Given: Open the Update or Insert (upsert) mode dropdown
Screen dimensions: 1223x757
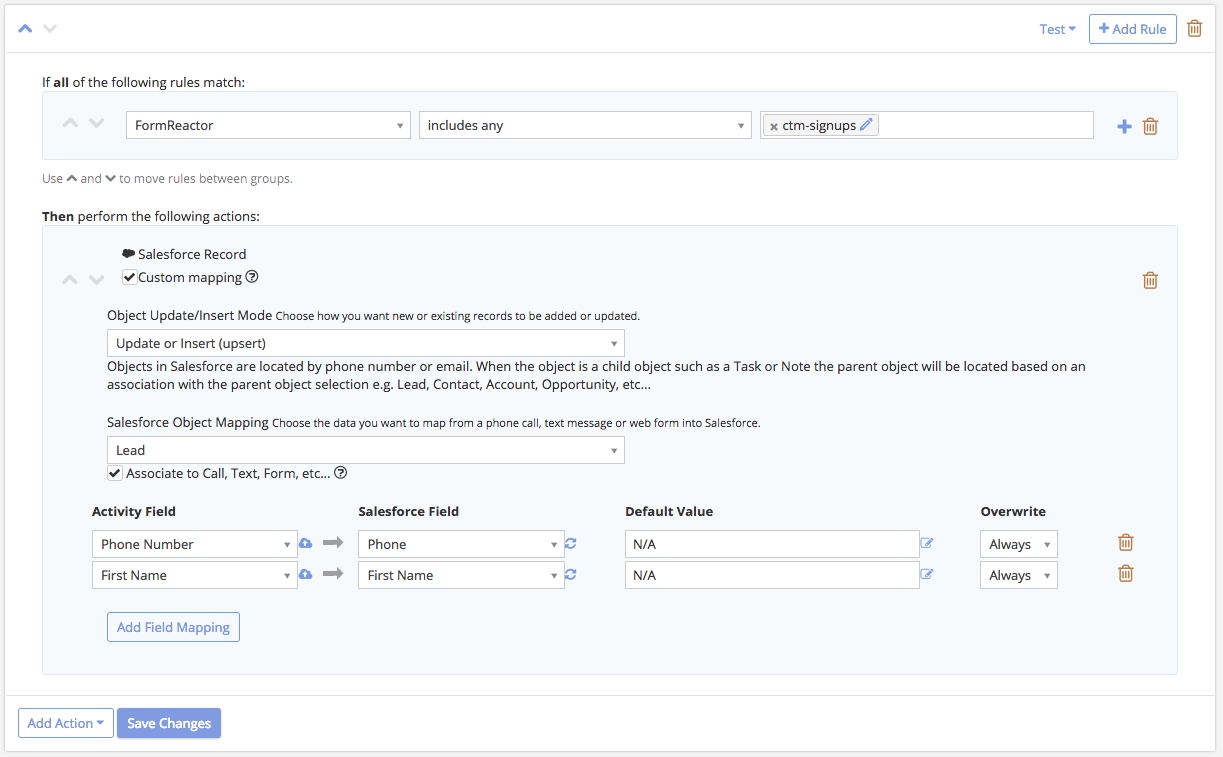Looking at the screenshot, I should (x=365, y=344).
